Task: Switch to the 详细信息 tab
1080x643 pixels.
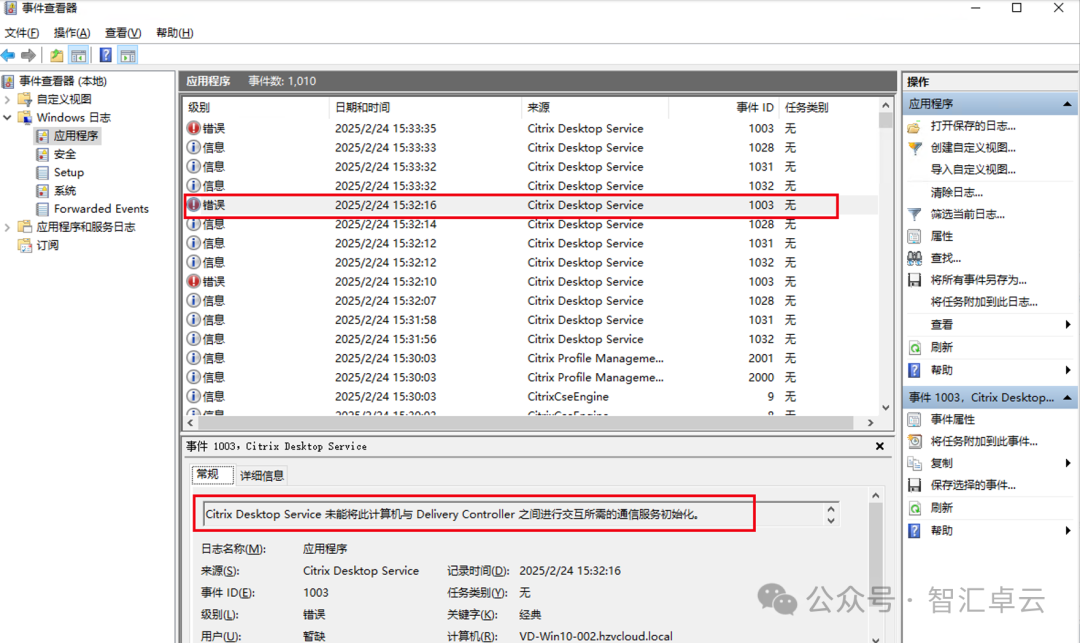Action: 262,475
